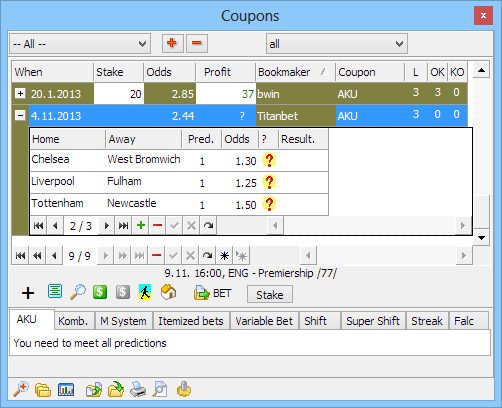Click the magnifying glass search icon

coord(78,292)
